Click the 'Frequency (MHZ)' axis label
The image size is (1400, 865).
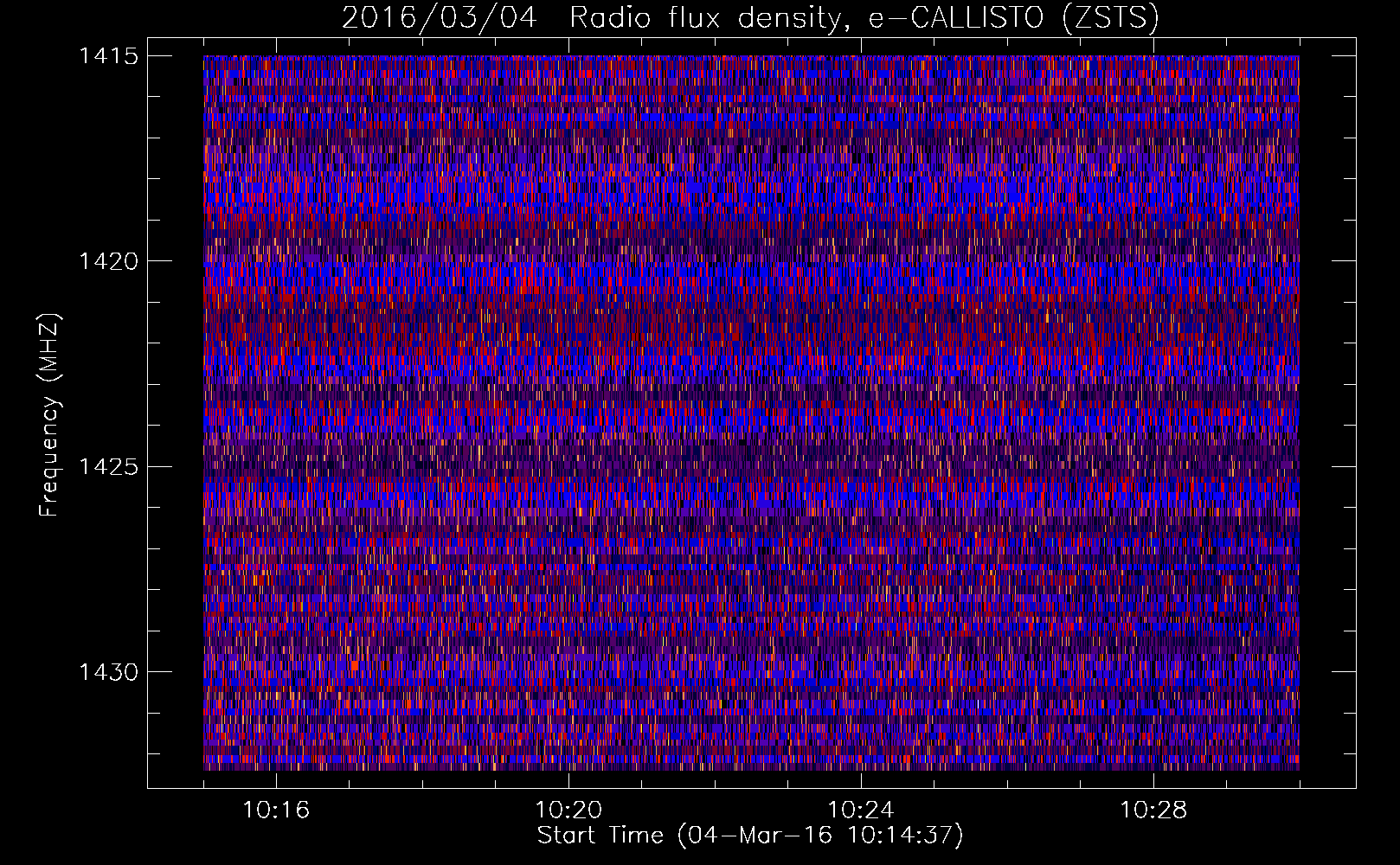[50, 415]
